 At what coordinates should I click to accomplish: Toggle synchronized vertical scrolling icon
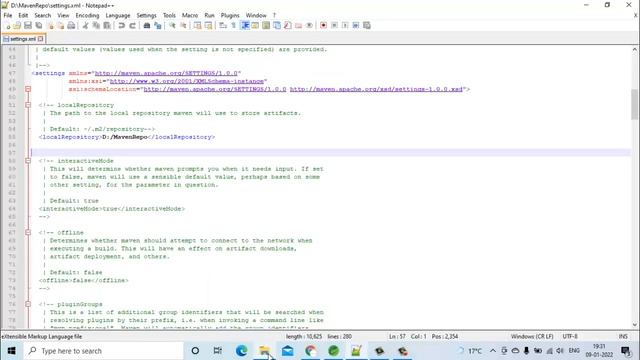click(x=197, y=25)
